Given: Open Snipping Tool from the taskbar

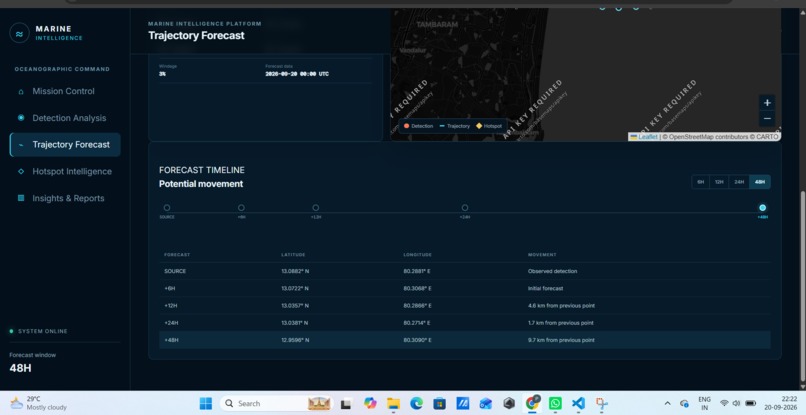Looking at the screenshot, I should [601, 403].
